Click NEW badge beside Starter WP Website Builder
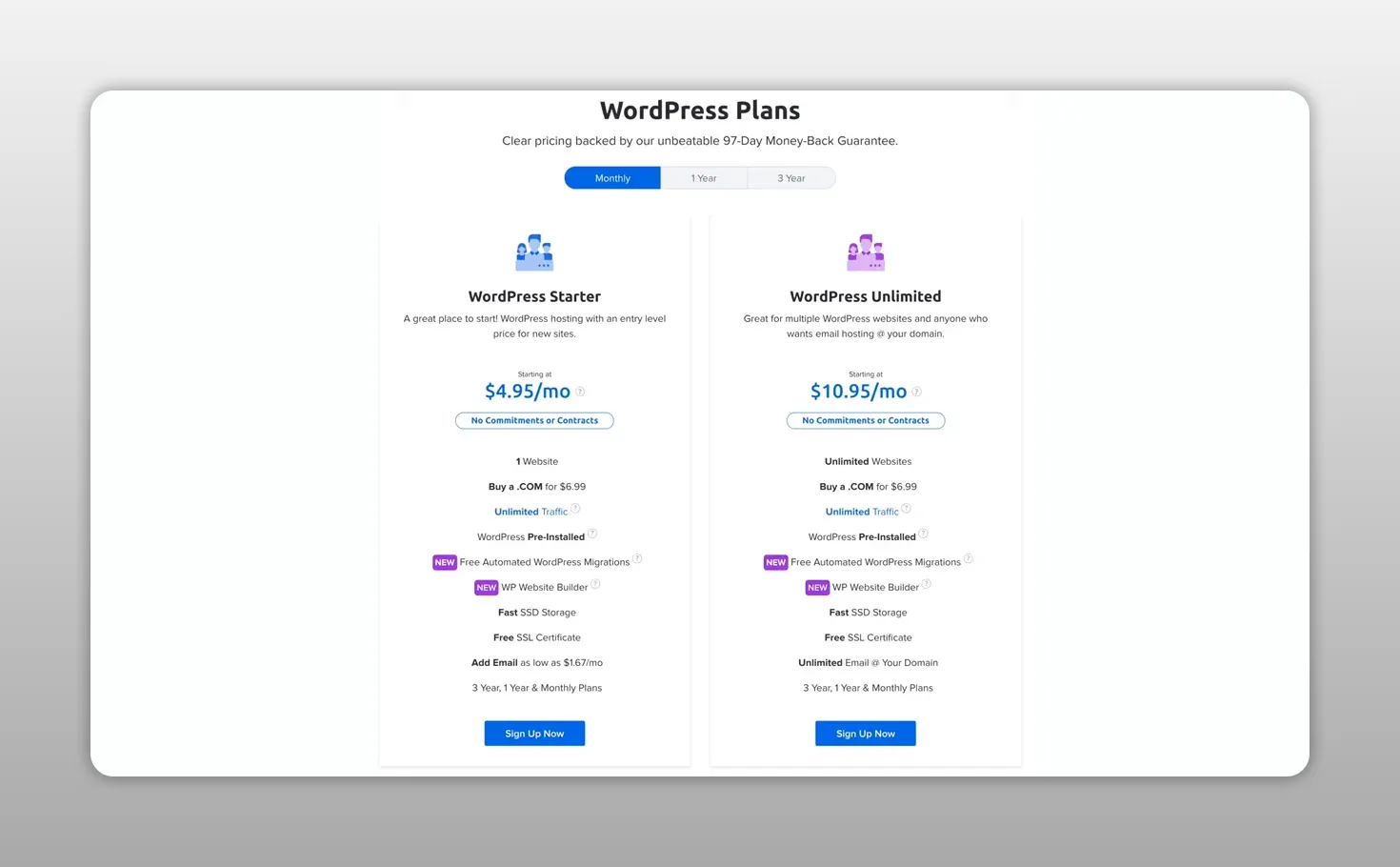1400x867 pixels. click(x=487, y=588)
